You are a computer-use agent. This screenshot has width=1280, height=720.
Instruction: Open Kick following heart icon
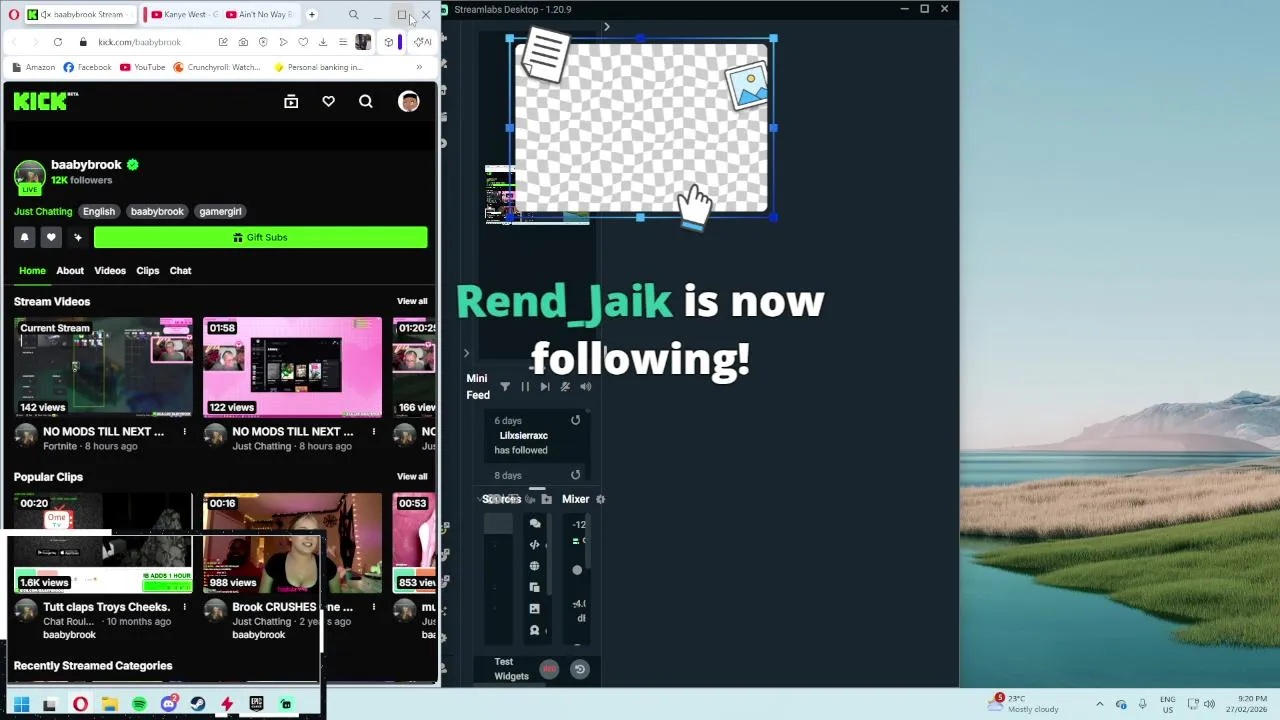pos(328,101)
